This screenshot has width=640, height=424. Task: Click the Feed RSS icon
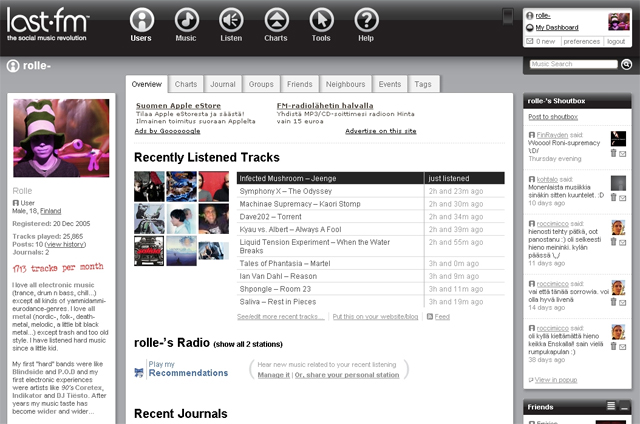coord(429,316)
